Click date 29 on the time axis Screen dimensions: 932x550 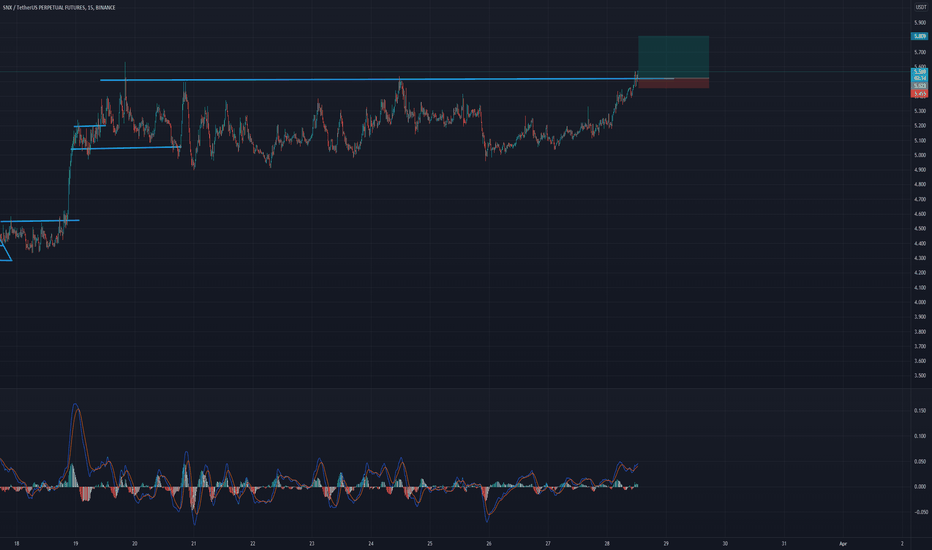pyautogui.click(x=666, y=543)
